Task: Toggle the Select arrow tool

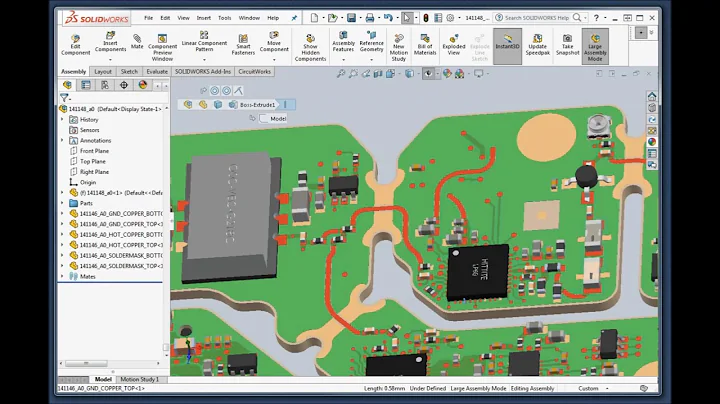Action: [x=406, y=18]
